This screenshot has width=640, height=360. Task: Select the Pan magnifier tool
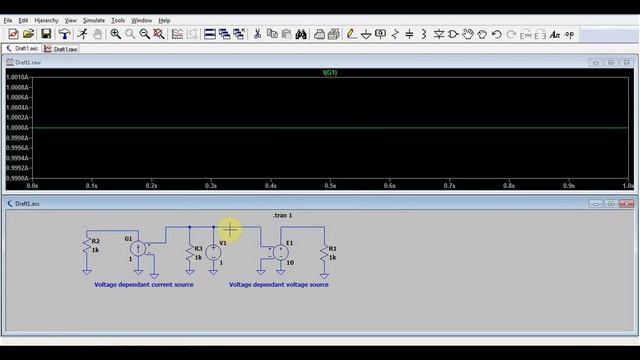click(x=130, y=34)
